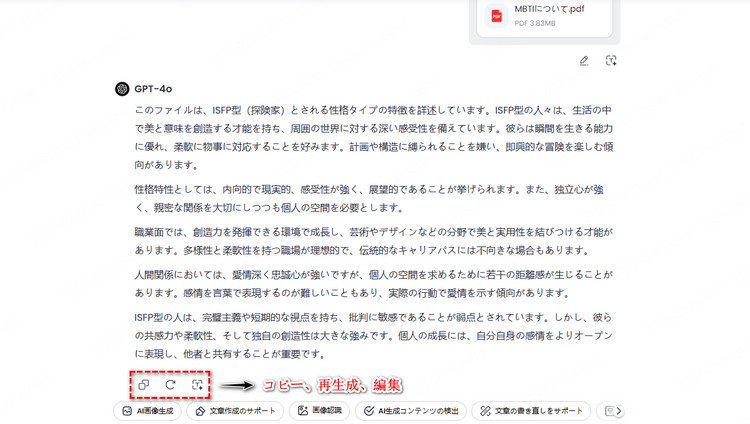Viewport: 750px width, 424px height.
Task: Click the paragraph starting 職業面では
Action: [x=374, y=241]
